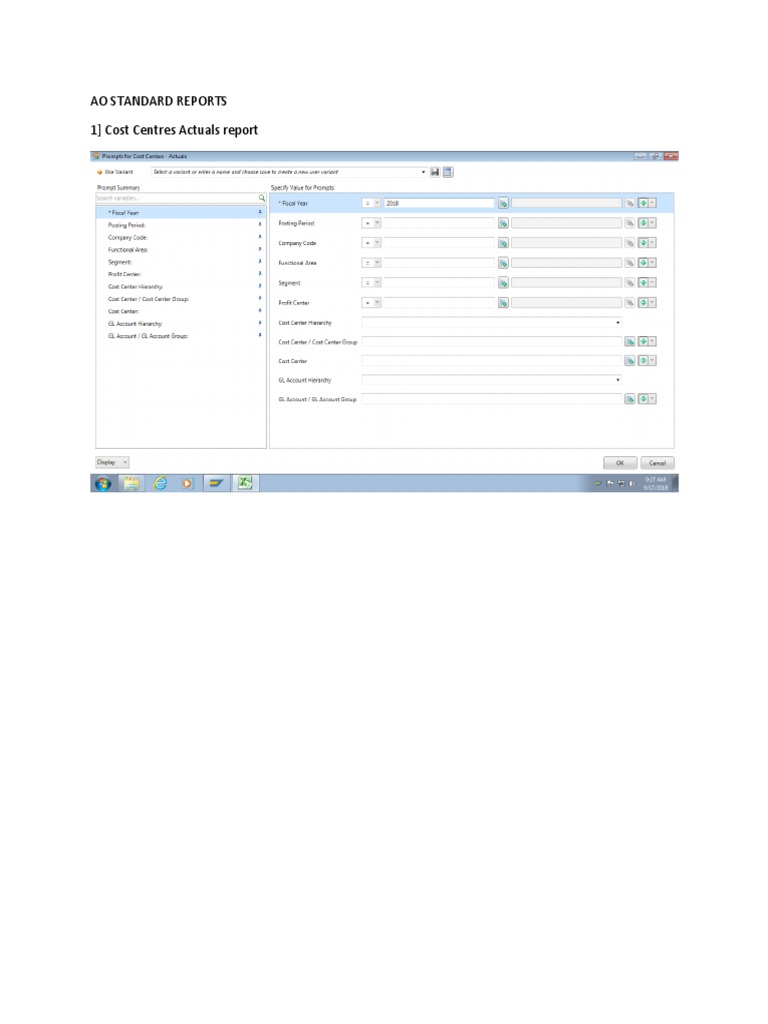
Task: Click the Search variables box
Action: pos(176,198)
